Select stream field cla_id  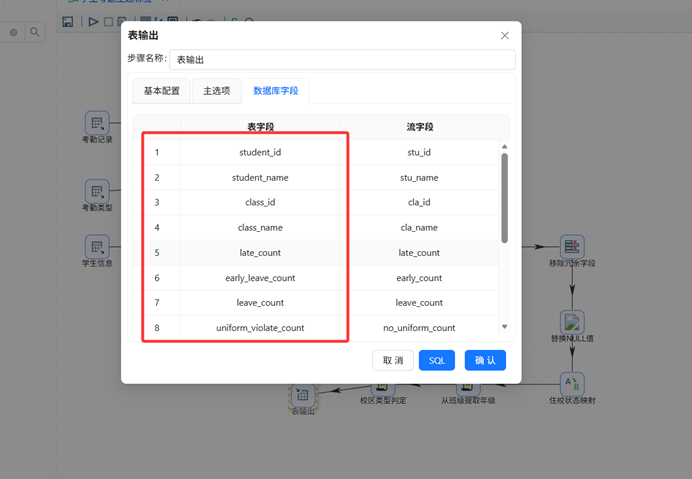point(419,202)
